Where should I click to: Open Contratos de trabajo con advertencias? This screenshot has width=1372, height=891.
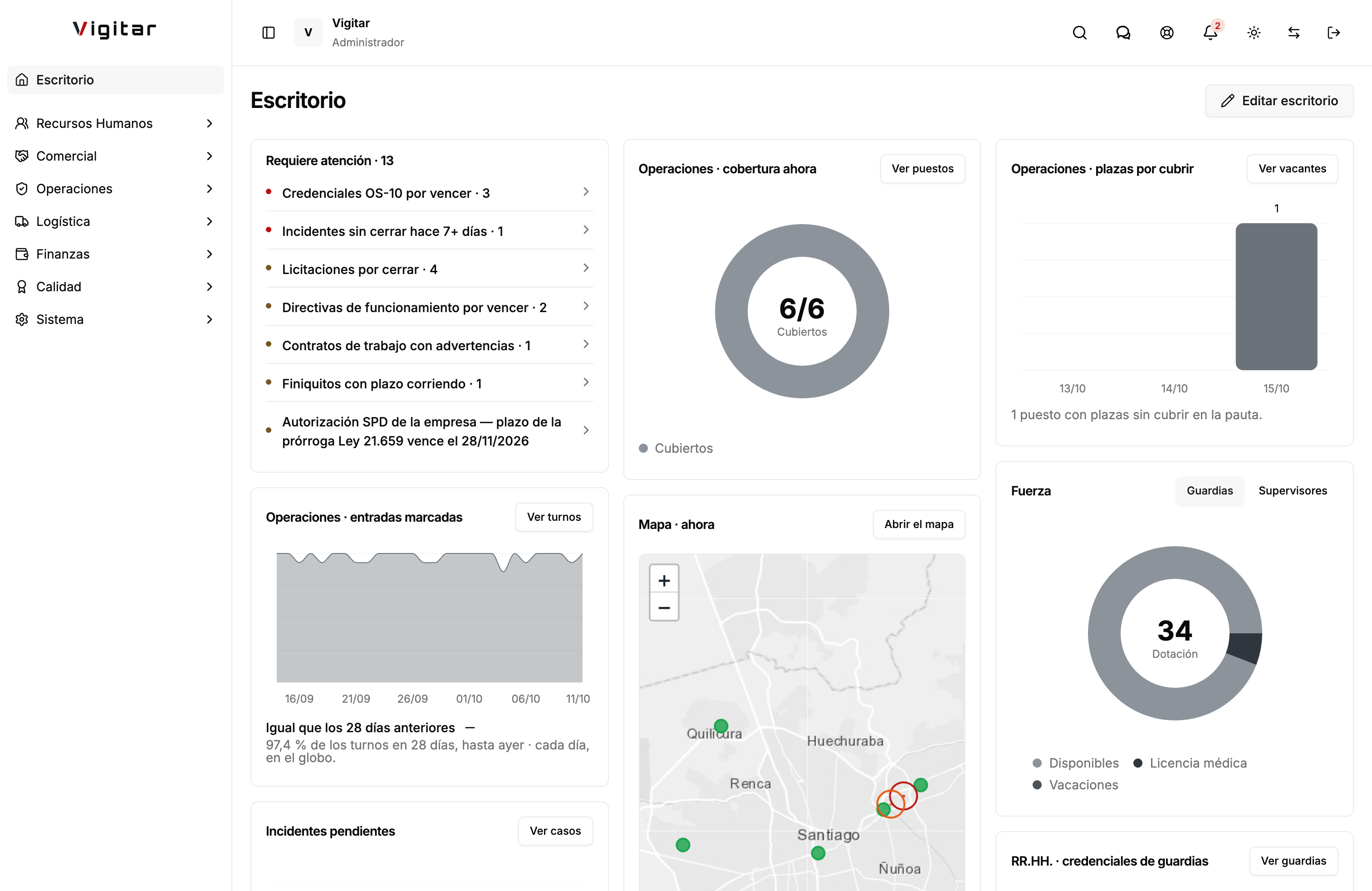429,345
